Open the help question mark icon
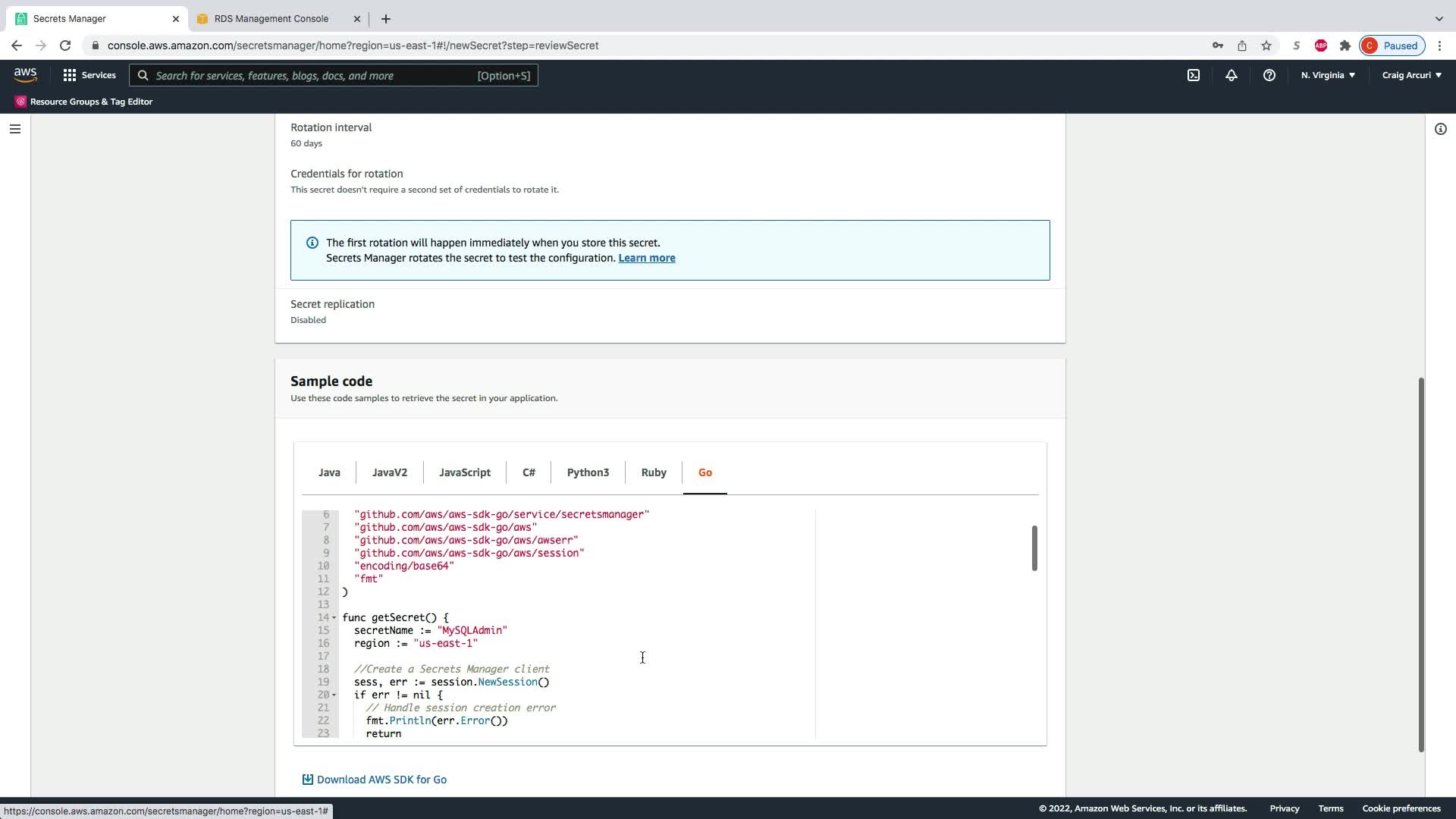The width and height of the screenshot is (1456, 819). pos(1269,75)
